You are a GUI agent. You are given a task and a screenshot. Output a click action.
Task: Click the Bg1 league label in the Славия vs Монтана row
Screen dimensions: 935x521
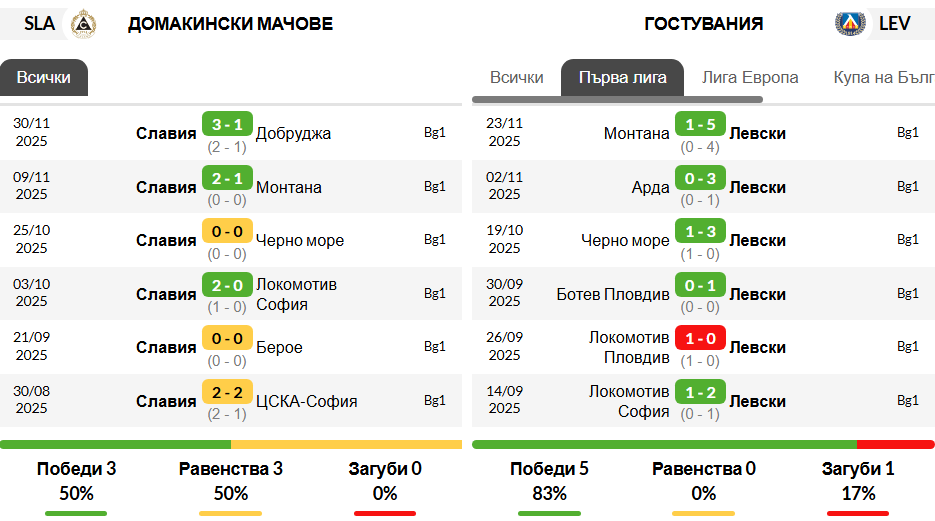pyautogui.click(x=435, y=186)
